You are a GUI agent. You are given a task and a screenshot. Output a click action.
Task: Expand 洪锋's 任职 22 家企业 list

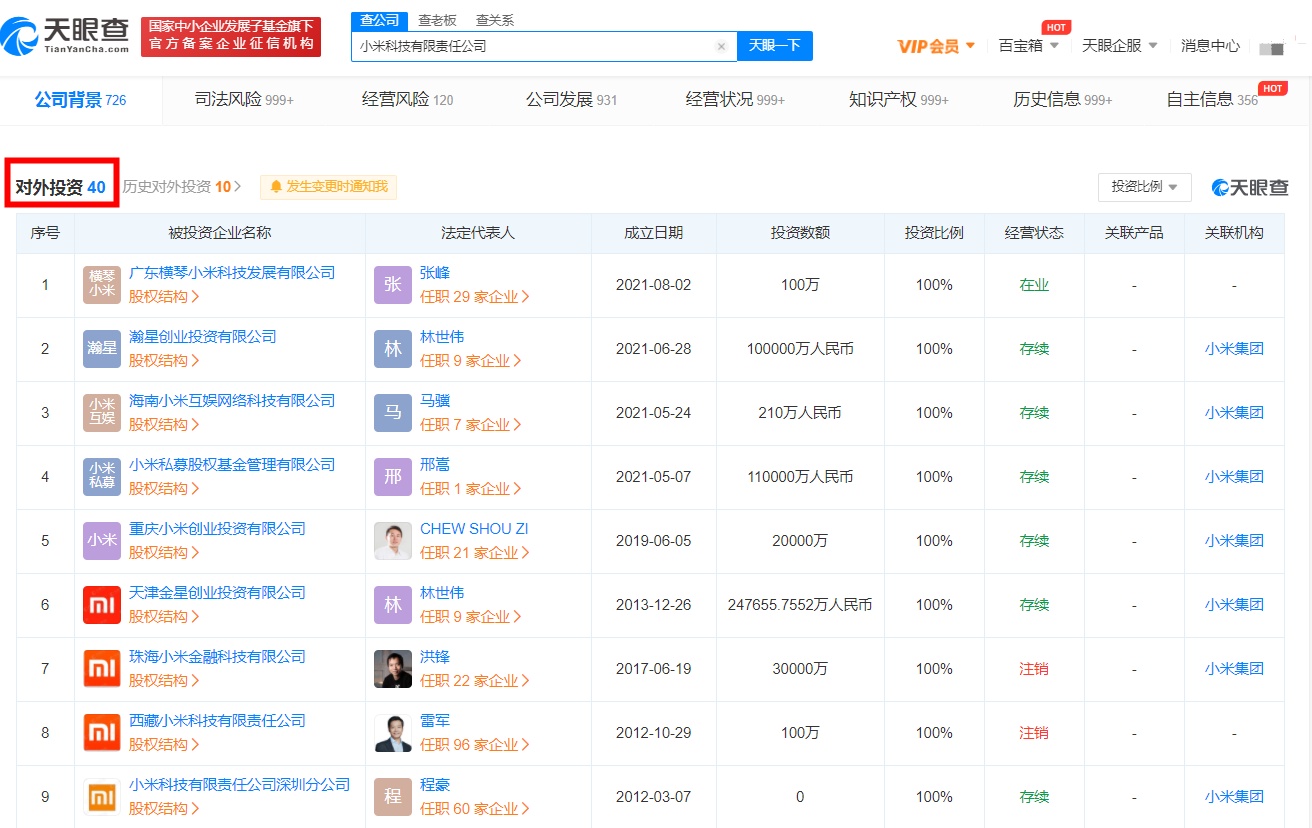pos(475,681)
